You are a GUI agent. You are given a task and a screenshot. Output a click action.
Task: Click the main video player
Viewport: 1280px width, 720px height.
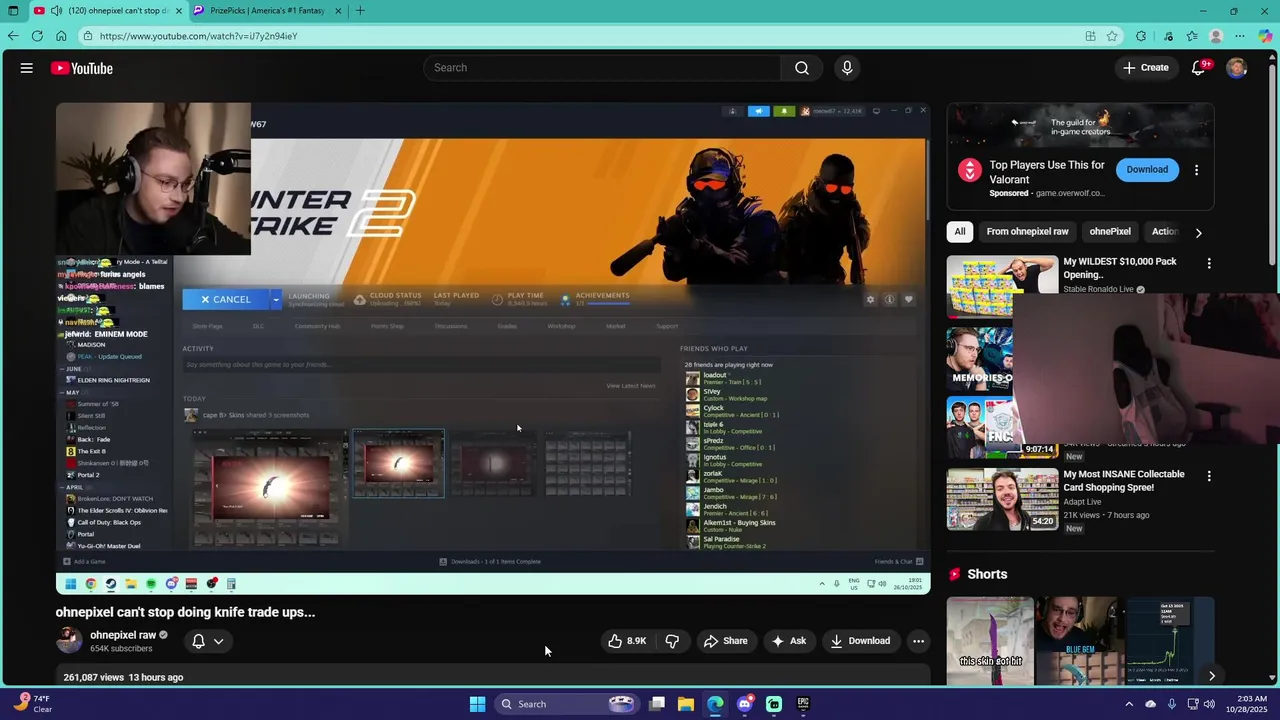pyautogui.click(x=493, y=349)
